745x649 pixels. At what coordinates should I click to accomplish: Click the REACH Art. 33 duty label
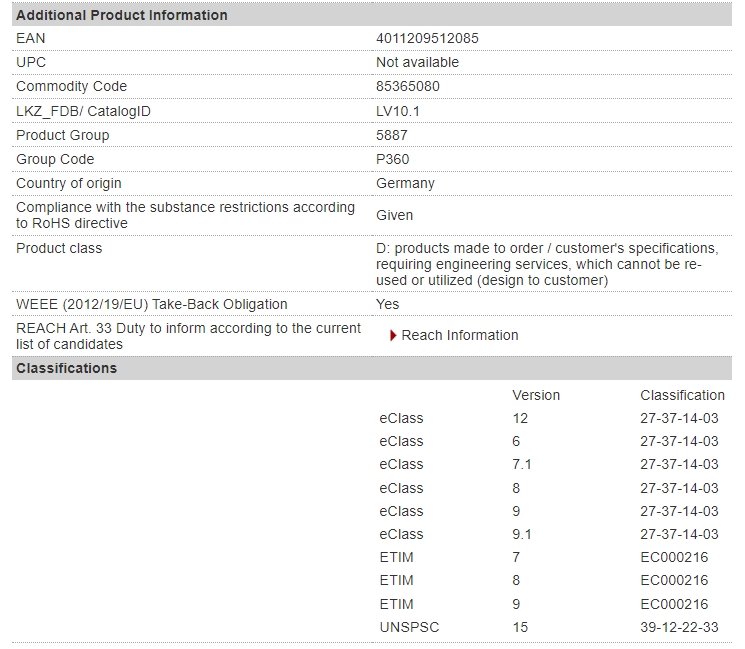[188, 336]
